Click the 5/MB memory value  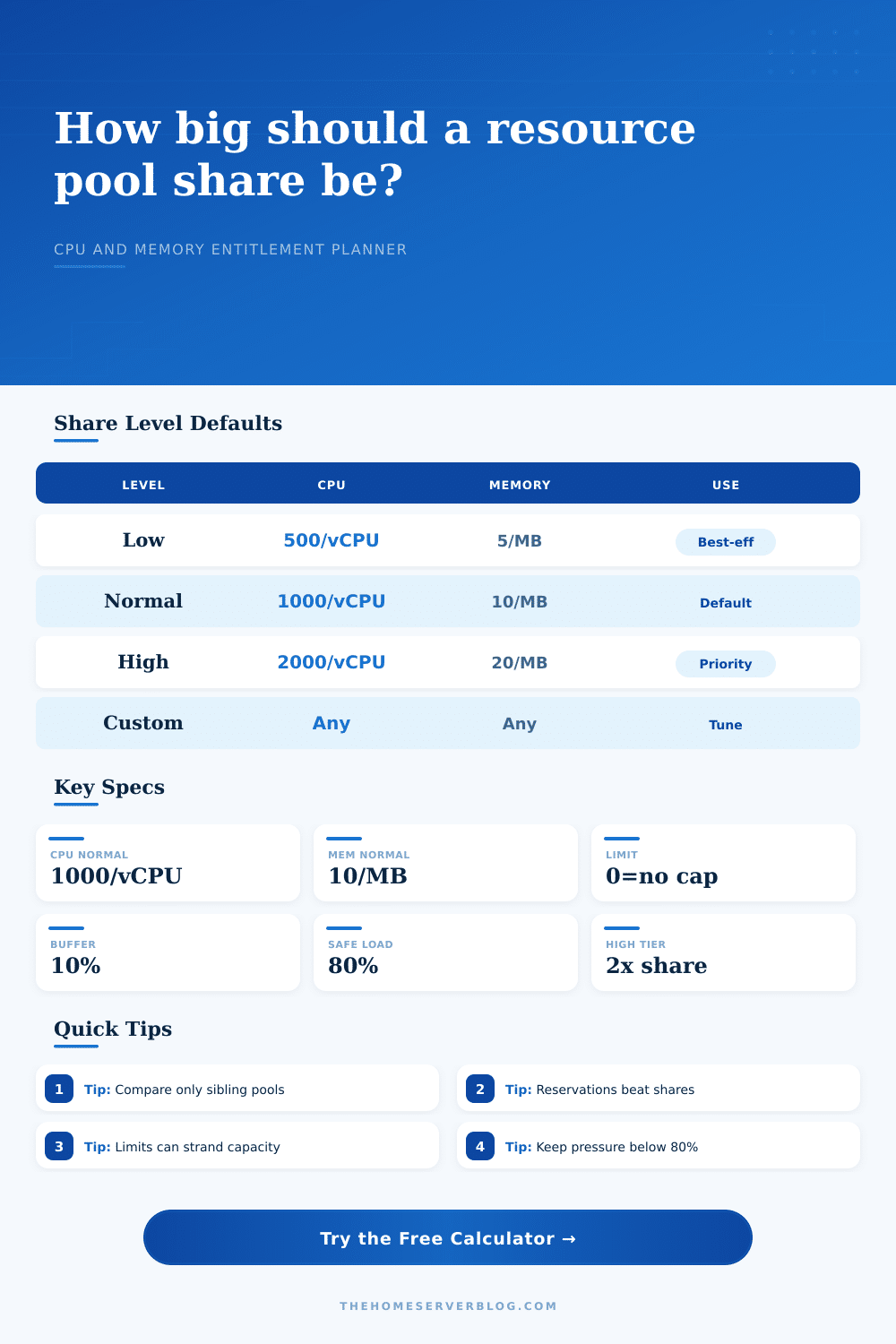coord(520,541)
